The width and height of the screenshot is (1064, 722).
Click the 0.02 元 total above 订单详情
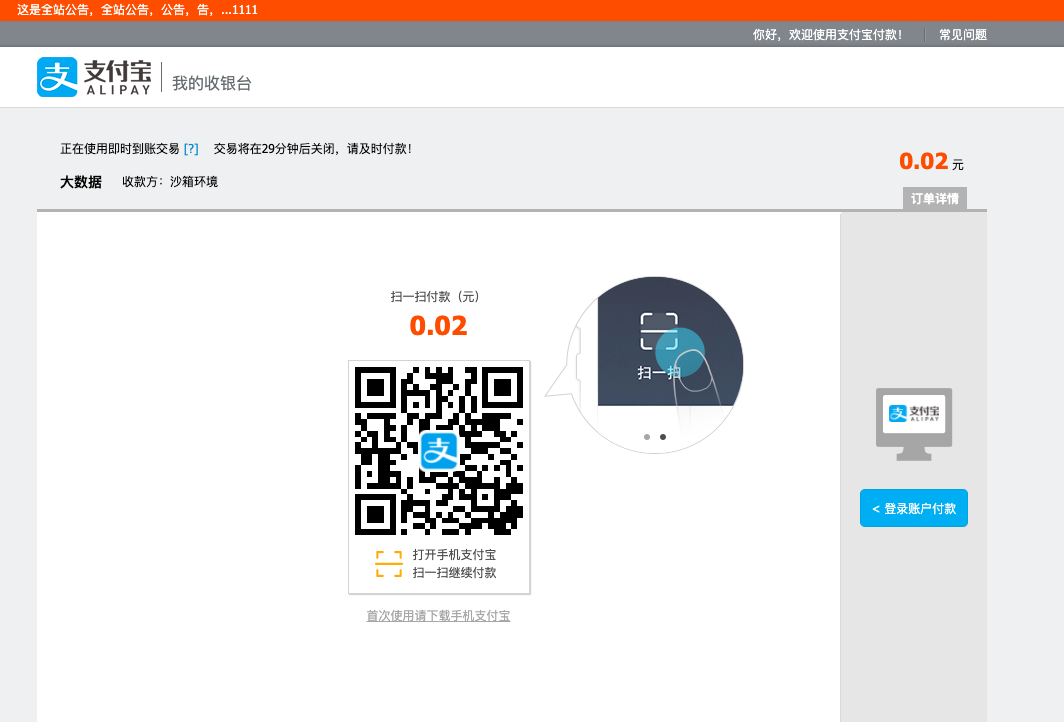tap(930, 162)
